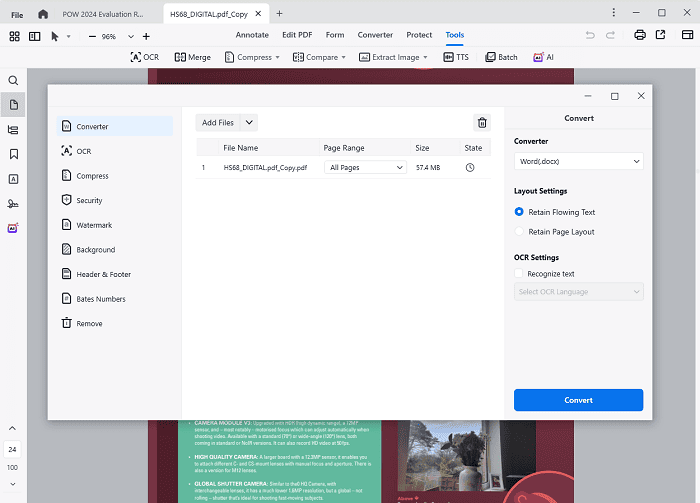The height and width of the screenshot is (503, 700).
Task: Click the print icon in top right
Action: [639, 36]
